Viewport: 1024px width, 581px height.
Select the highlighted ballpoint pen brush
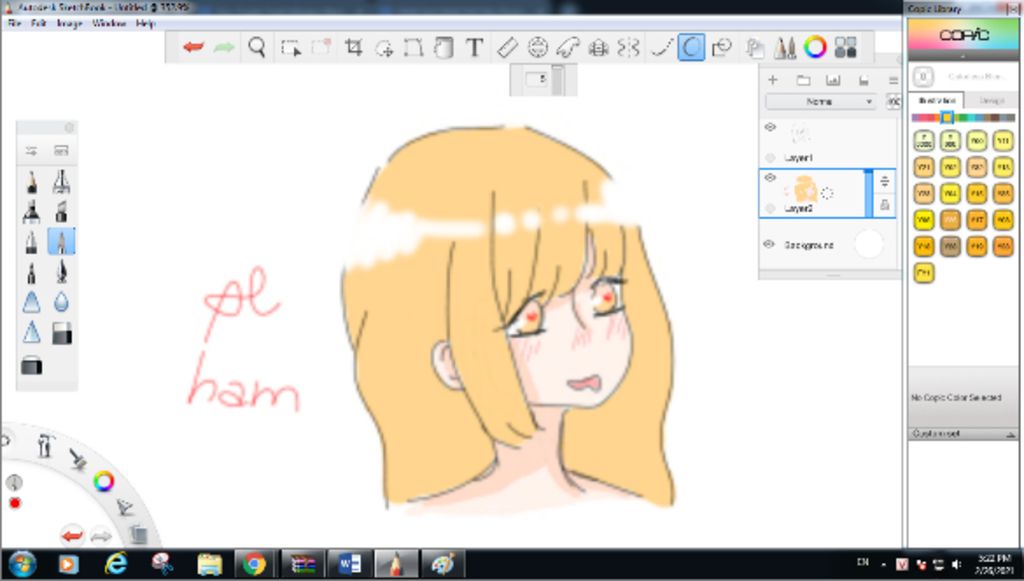click(61, 242)
